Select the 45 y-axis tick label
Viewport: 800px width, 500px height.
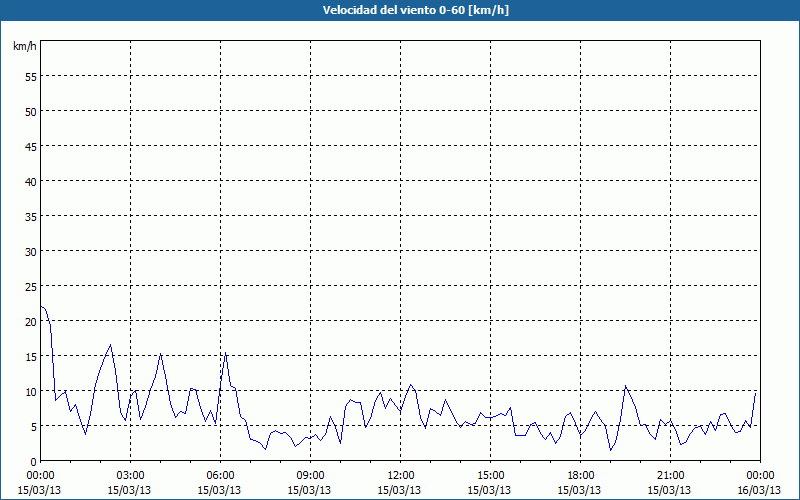(31, 146)
